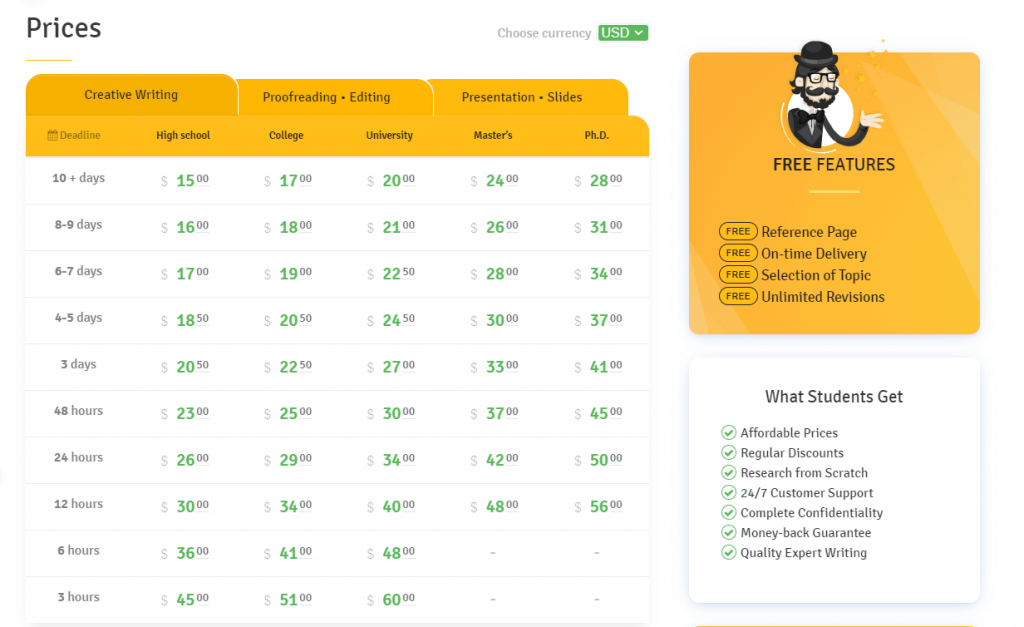Select the 6-7 days deadline row label

tap(78, 270)
